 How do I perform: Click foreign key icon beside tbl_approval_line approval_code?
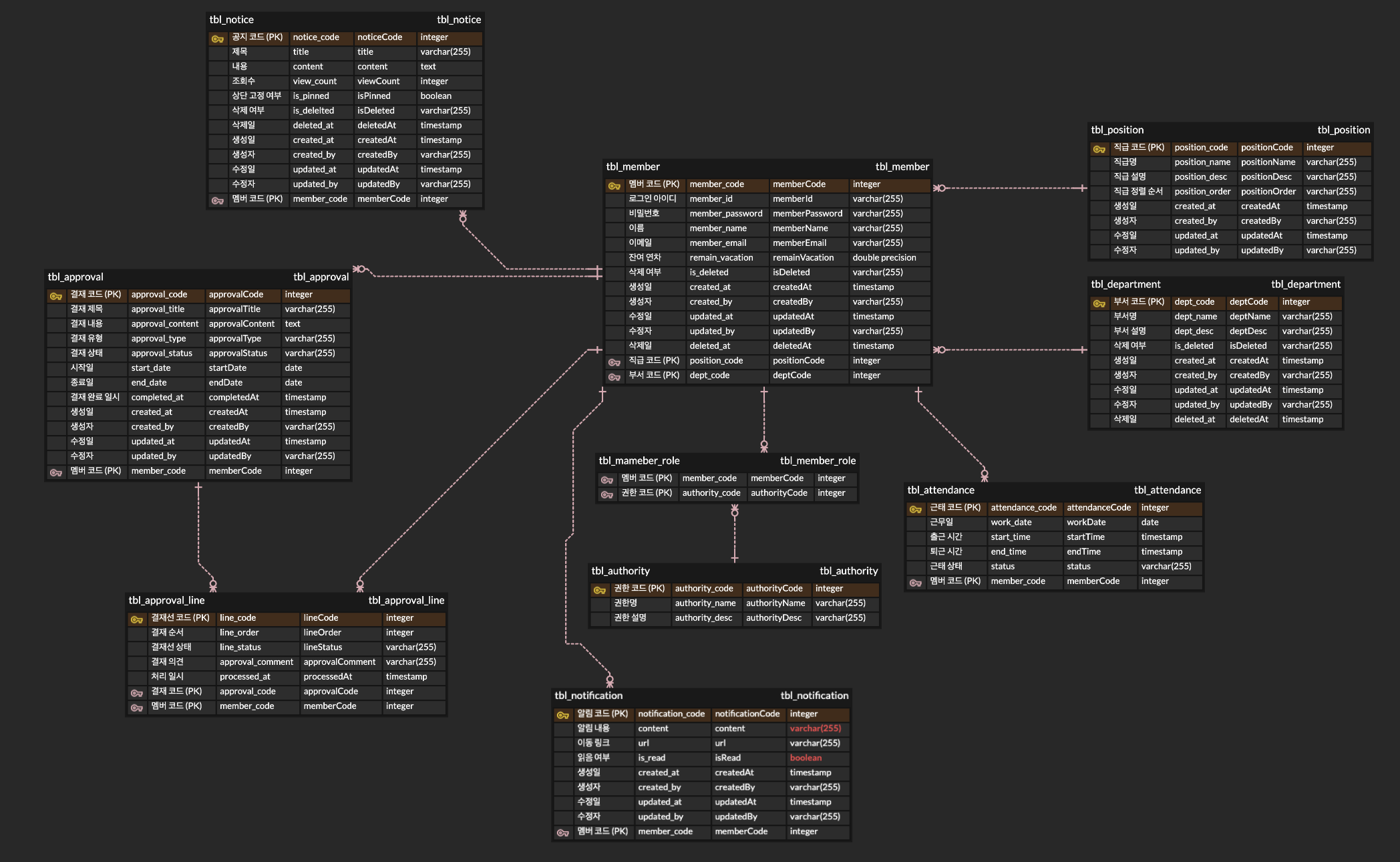pyautogui.click(x=136, y=693)
